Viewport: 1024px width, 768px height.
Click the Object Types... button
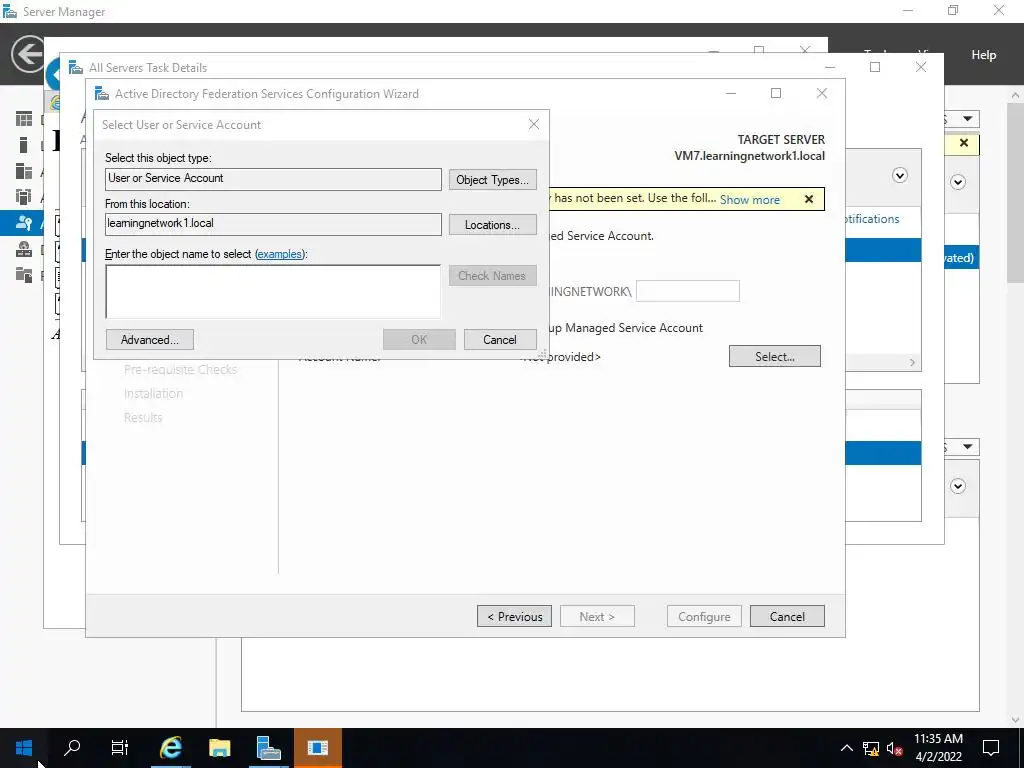492,180
